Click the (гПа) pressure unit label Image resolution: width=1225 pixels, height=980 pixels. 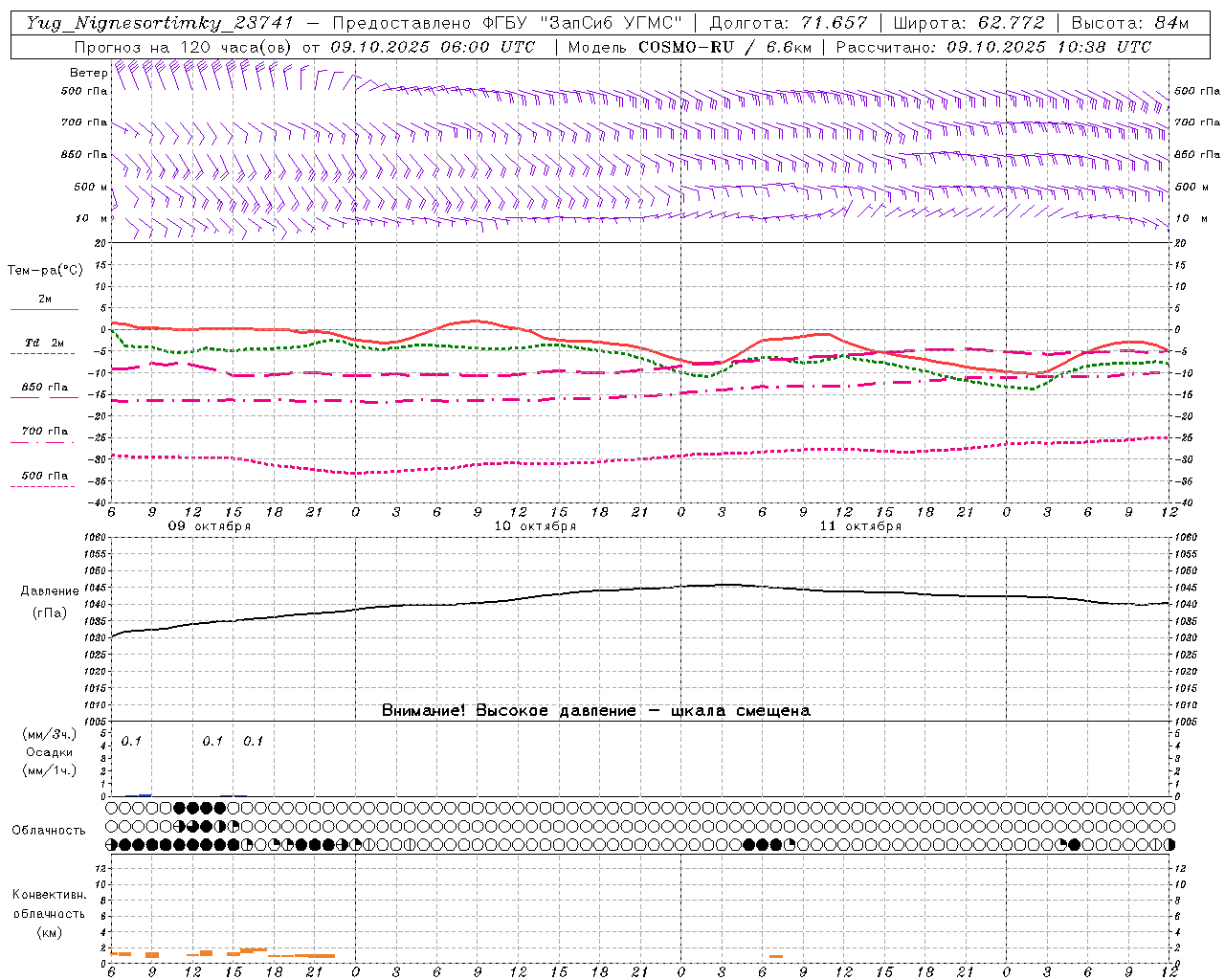[x=50, y=613]
